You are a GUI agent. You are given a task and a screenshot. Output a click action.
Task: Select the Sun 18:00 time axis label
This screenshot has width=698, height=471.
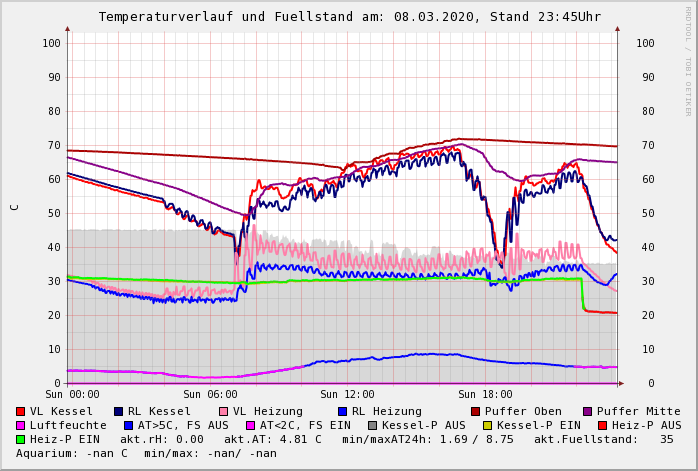(x=486, y=395)
